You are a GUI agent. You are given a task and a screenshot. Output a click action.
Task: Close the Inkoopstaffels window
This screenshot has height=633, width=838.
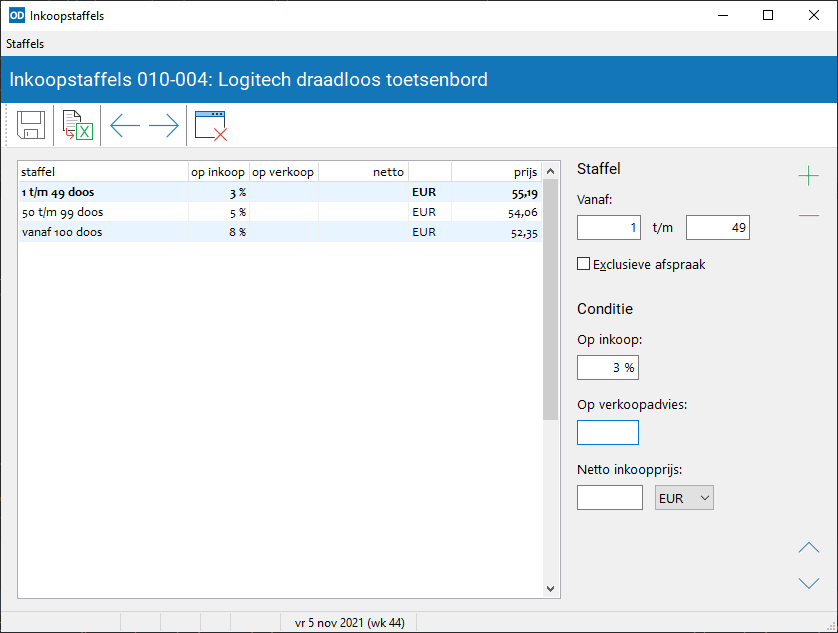pos(813,16)
